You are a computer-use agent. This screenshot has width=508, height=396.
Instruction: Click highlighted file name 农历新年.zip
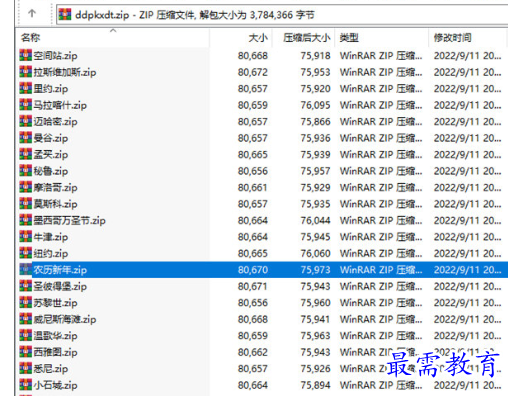click(x=60, y=270)
